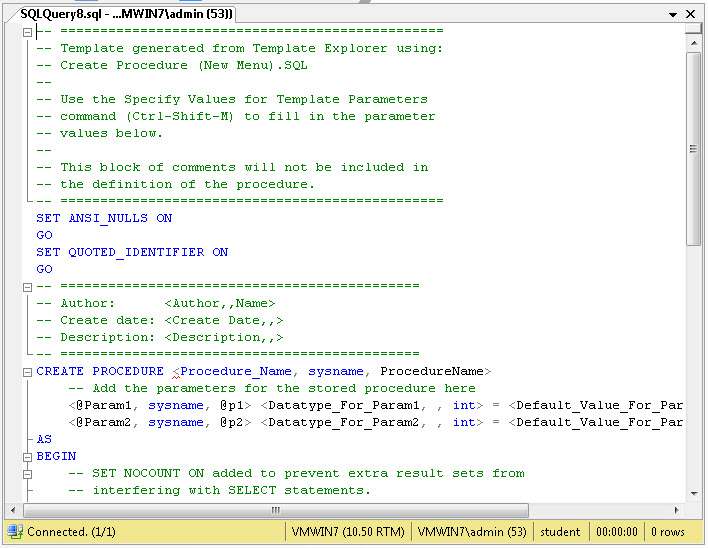Click 'VMWIN7\admin (53)' in status bar

pos(472,532)
